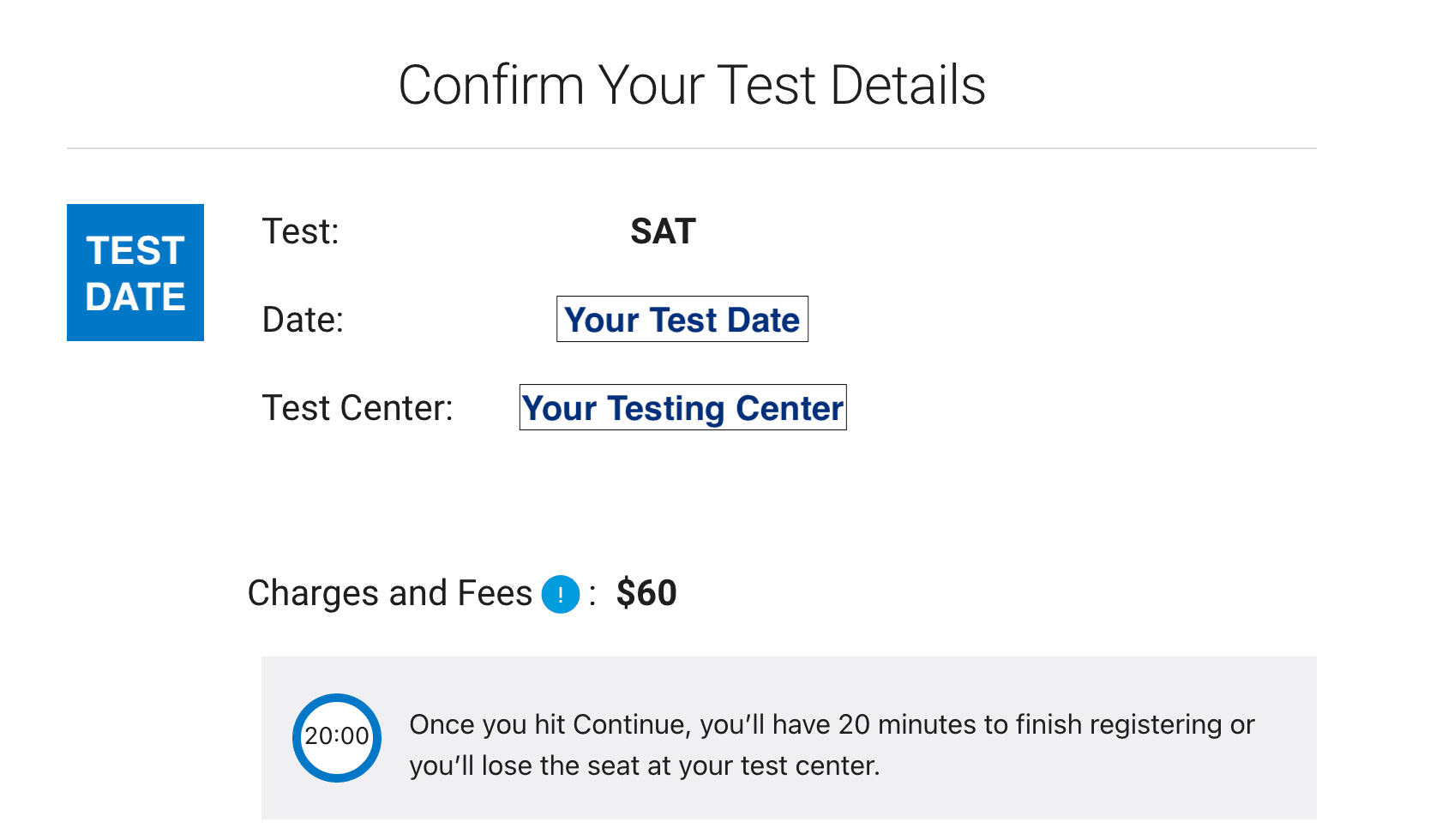Click the word DATE in blue badge
Screen dimensions: 1442x840
click(135, 297)
